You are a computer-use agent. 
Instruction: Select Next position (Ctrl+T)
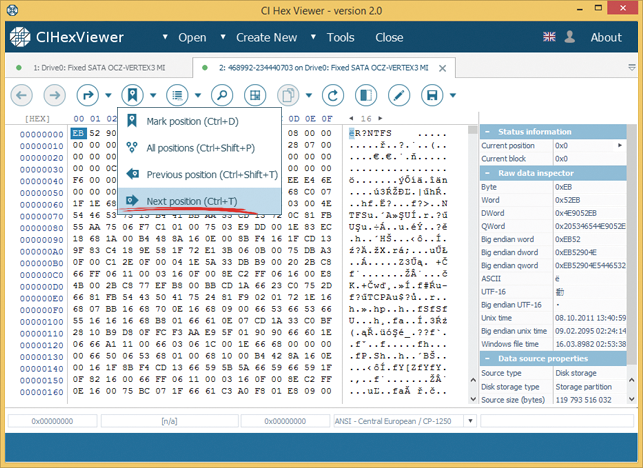pyautogui.click(x=200, y=201)
